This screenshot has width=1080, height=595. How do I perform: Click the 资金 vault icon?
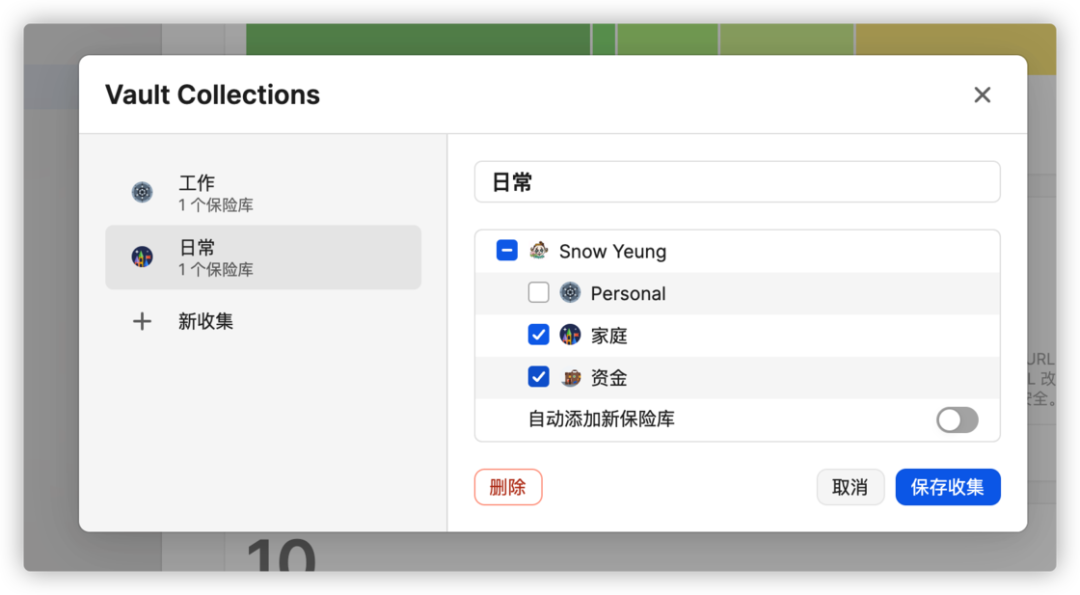pos(570,377)
